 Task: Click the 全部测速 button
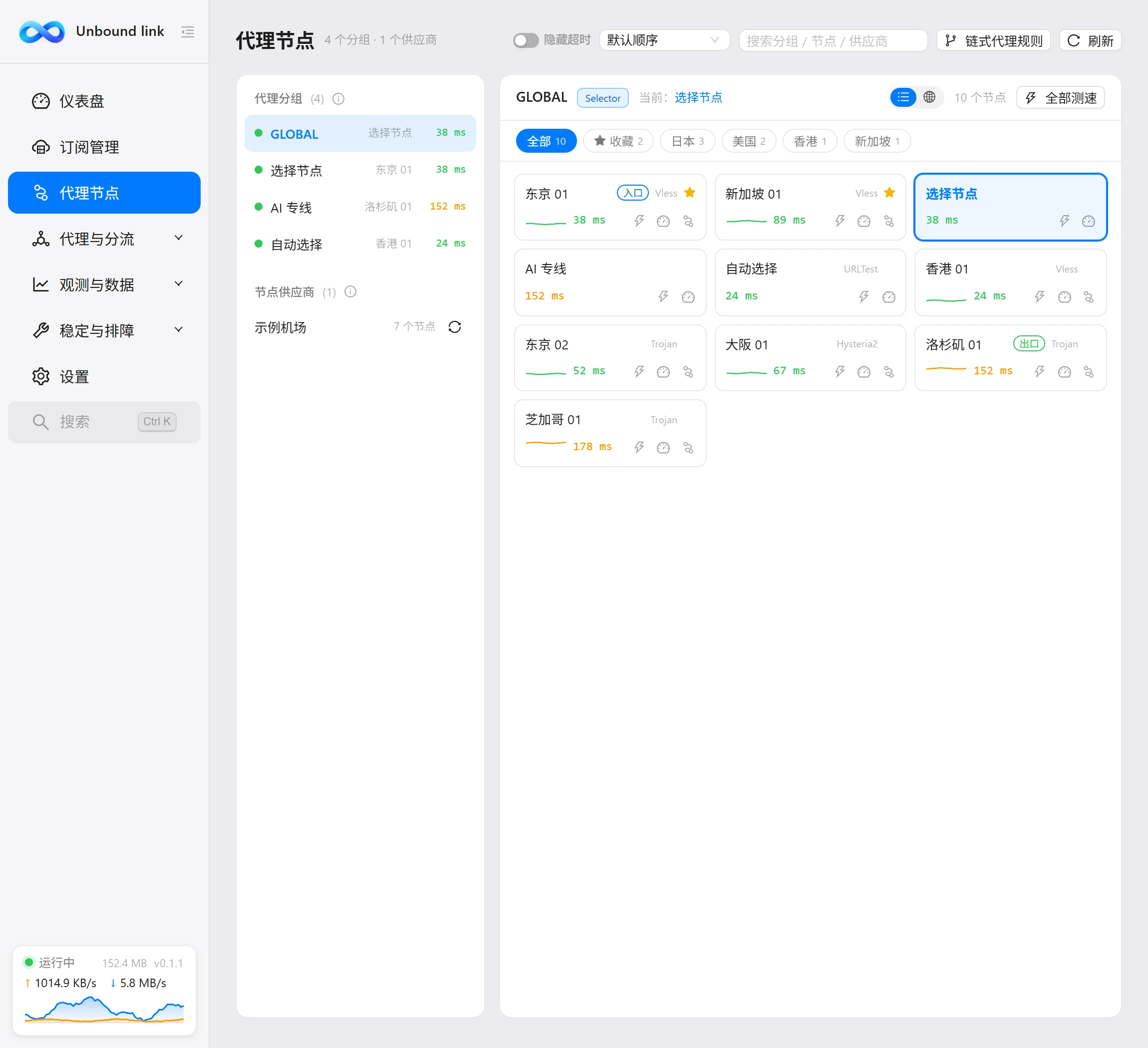point(1060,98)
